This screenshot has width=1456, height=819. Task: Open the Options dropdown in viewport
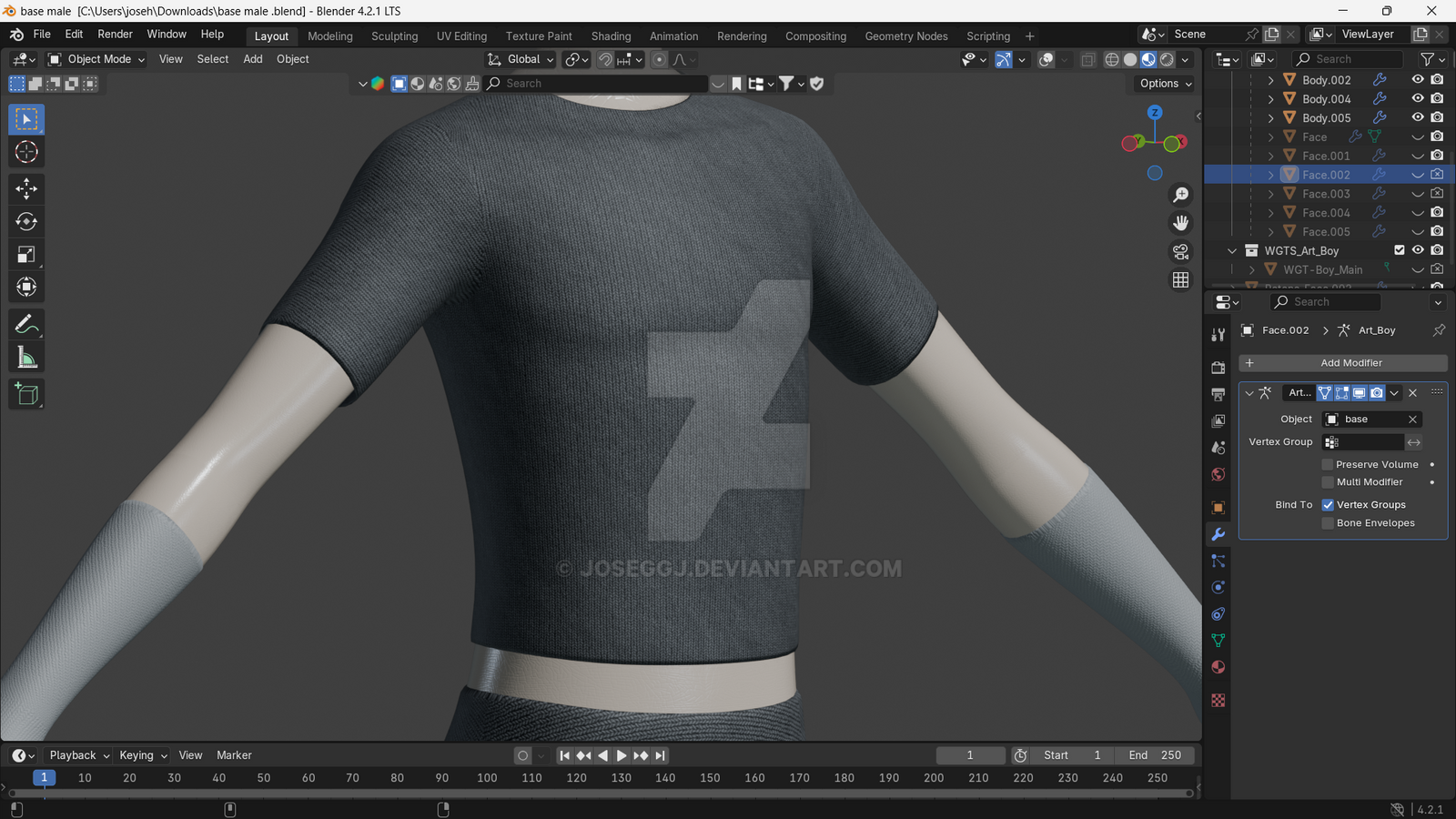(1166, 83)
